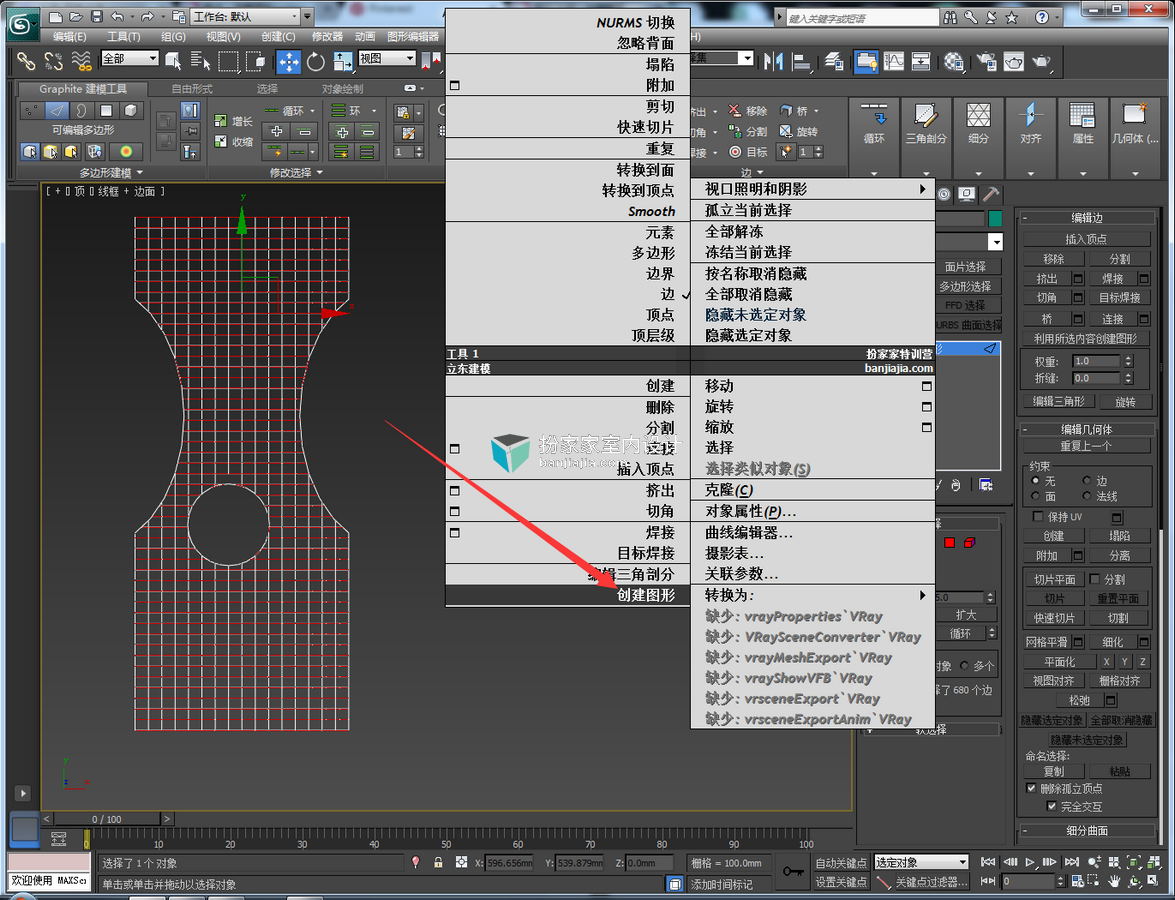Click the 网格平滑 button
Viewport: 1175px width, 900px height.
click(x=1047, y=642)
